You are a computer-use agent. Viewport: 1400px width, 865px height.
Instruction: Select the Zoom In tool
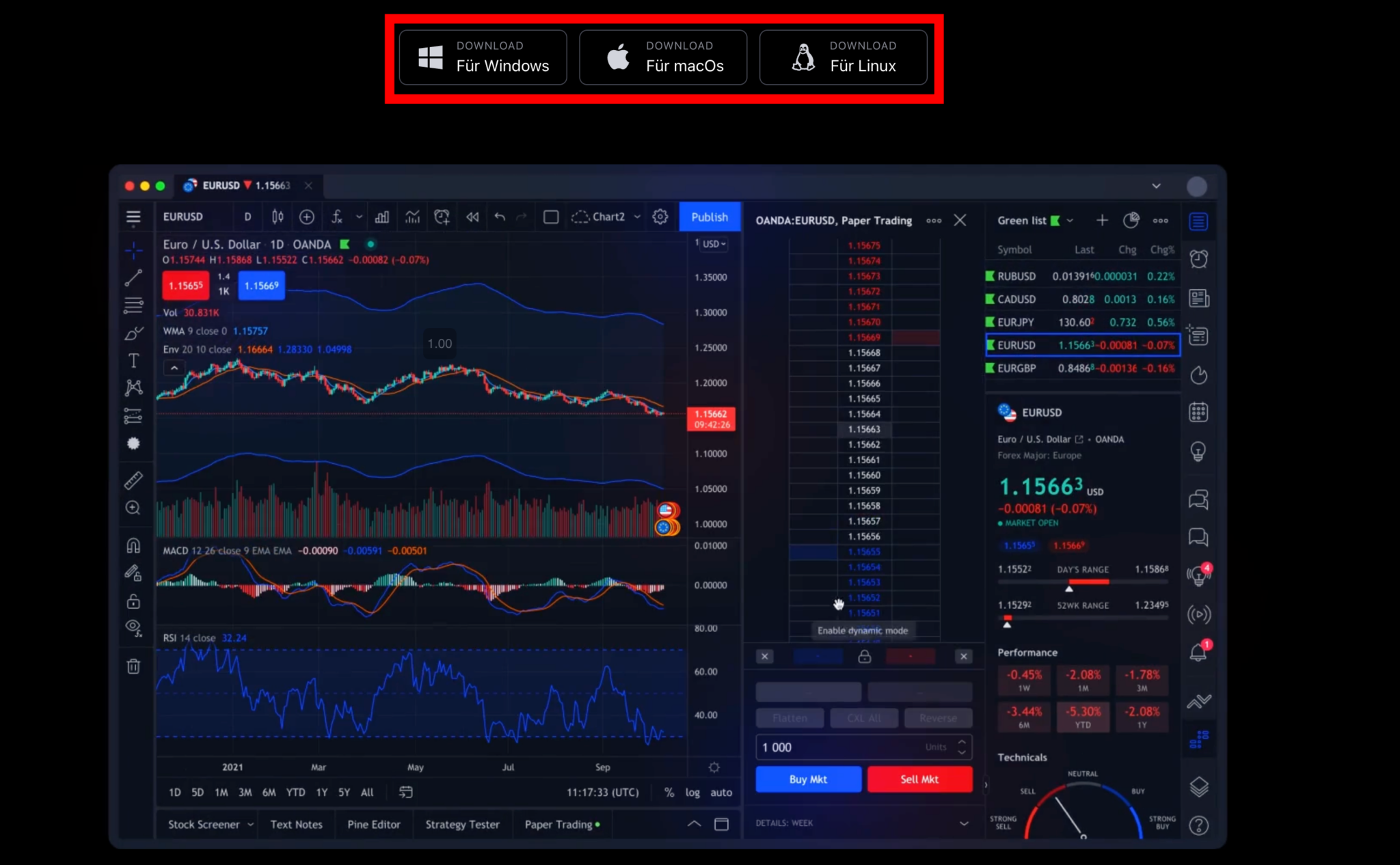(134, 508)
